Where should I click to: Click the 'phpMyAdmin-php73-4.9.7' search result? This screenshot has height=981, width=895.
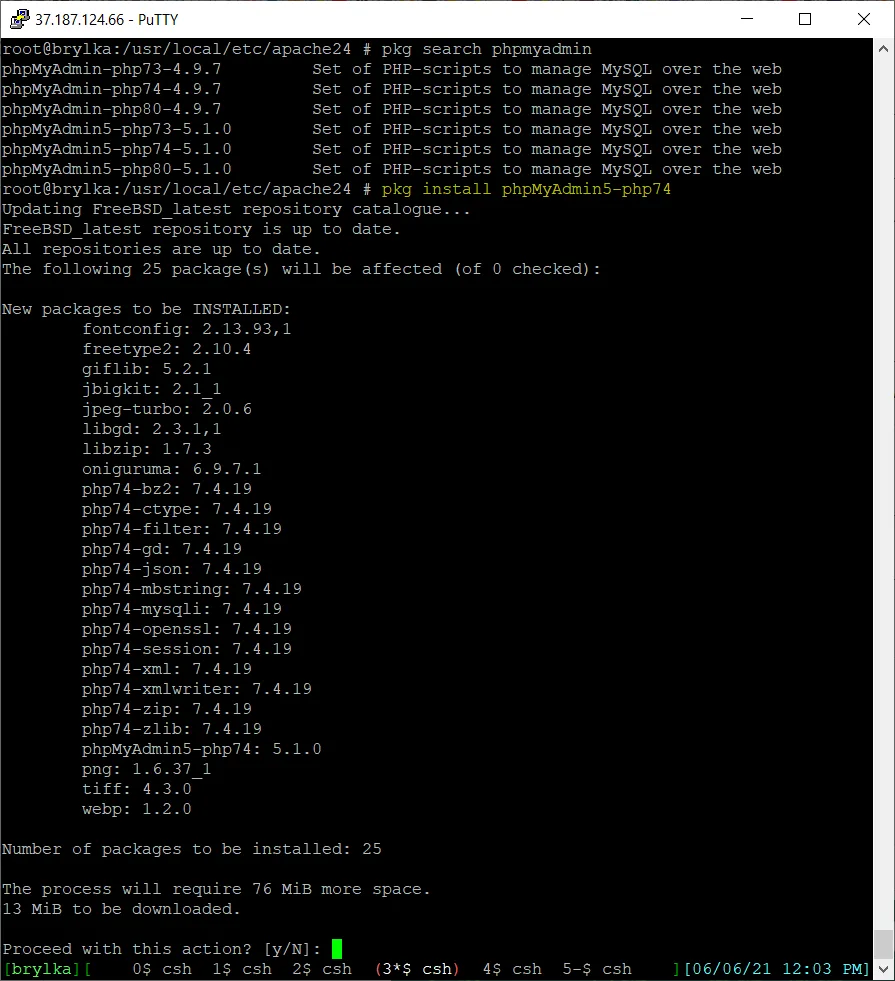111,69
